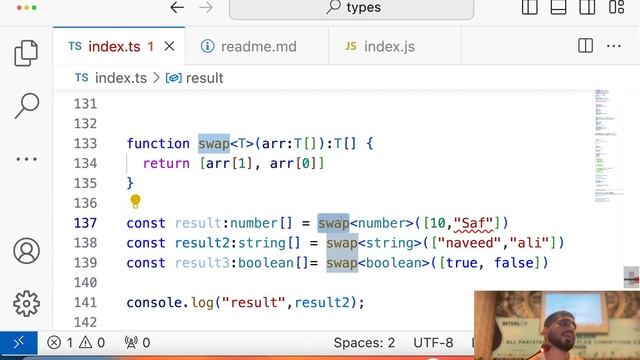The image size is (640, 360).
Task: Click the types command center search box
Action: point(351,8)
